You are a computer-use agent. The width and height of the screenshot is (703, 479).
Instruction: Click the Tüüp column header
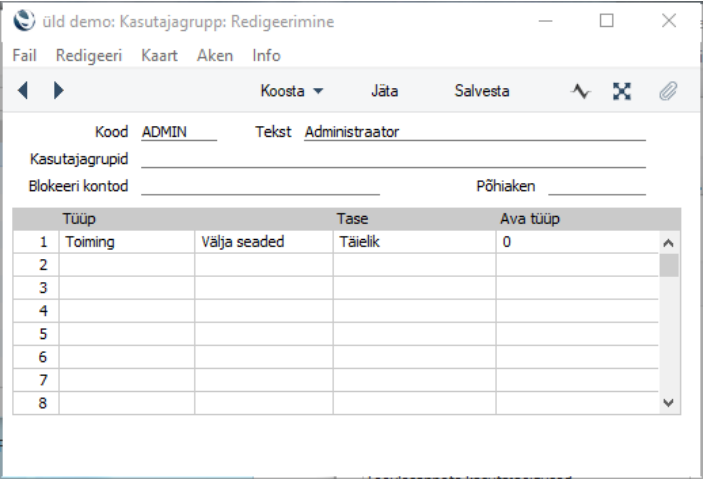click(x=79, y=219)
